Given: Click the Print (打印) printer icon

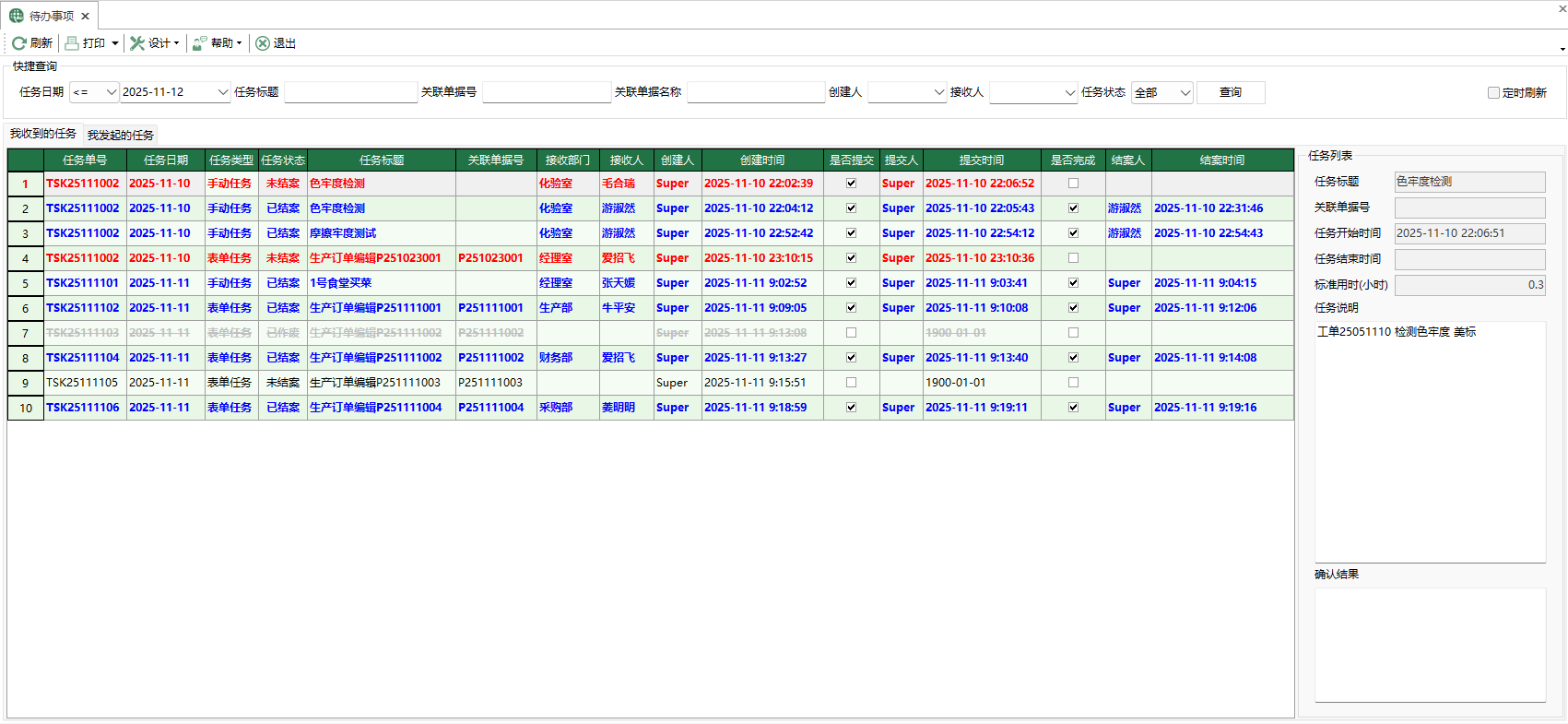Looking at the screenshot, I should coord(72,43).
